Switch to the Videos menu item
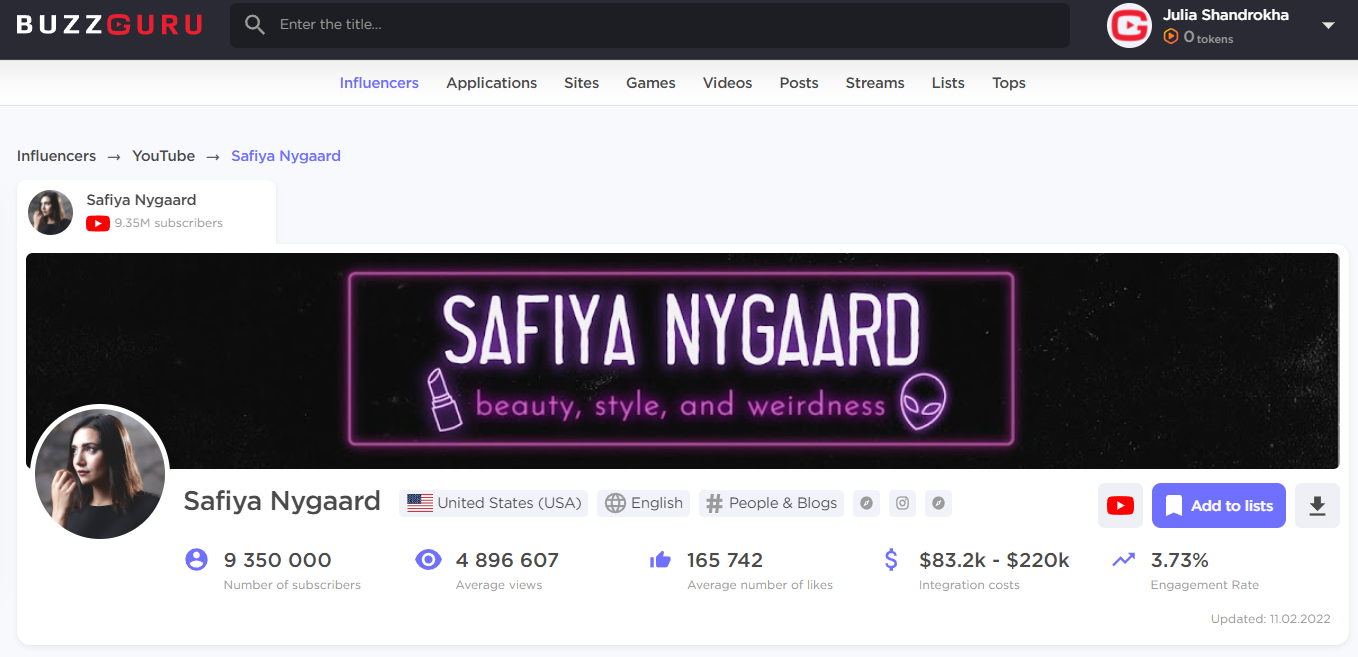This screenshot has height=657, width=1358. coord(727,83)
